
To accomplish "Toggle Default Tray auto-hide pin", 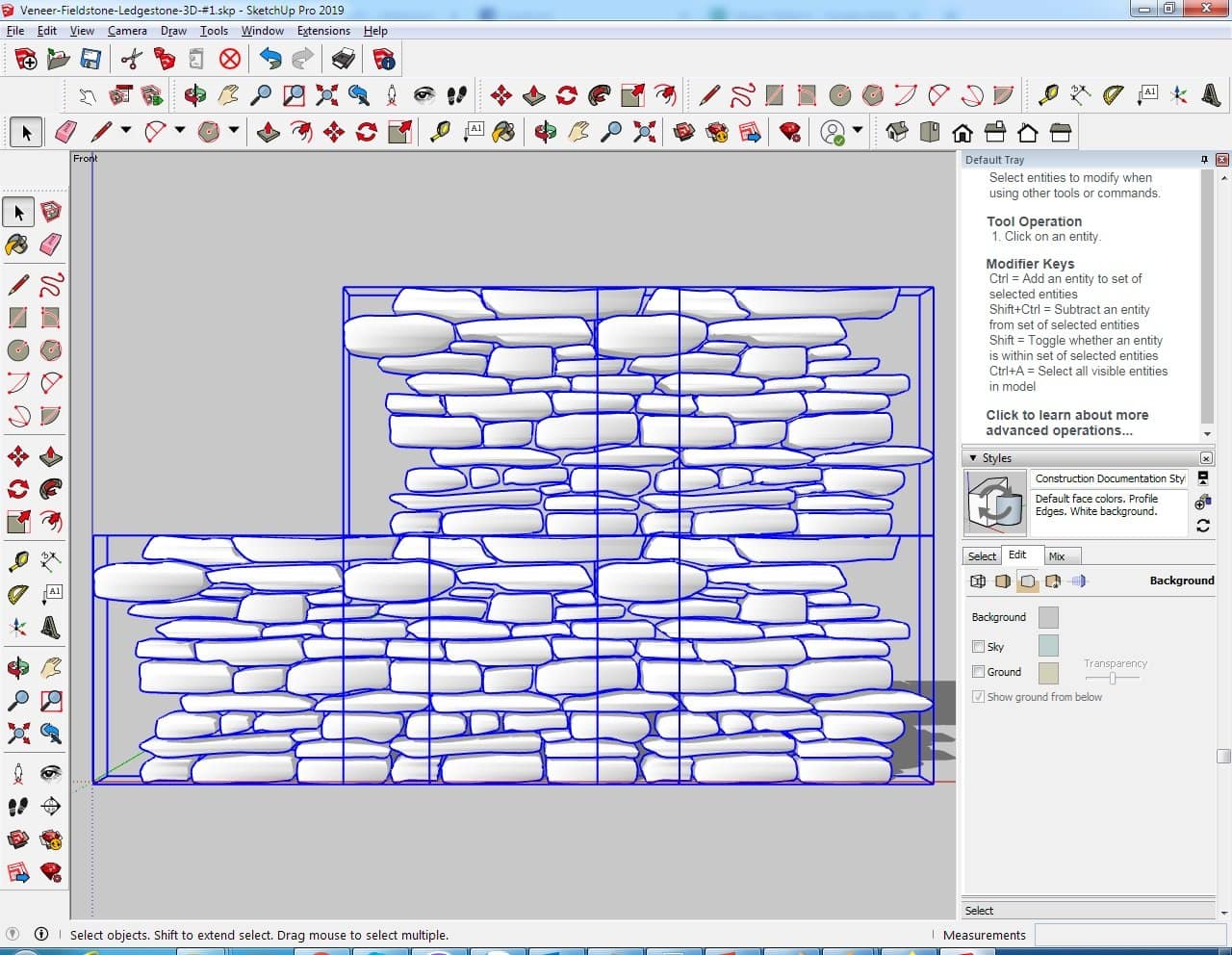I will (1204, 160).
